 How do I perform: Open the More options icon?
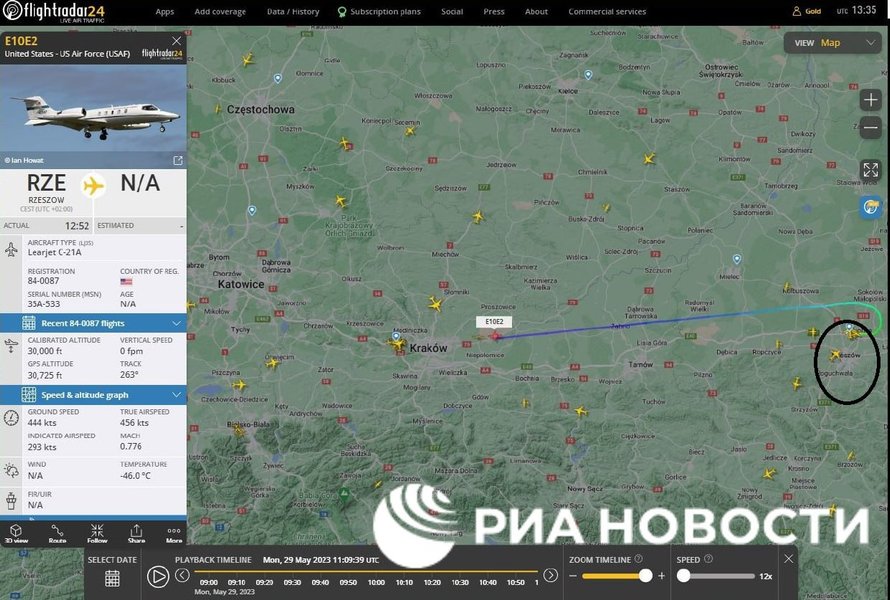[174, 533]
